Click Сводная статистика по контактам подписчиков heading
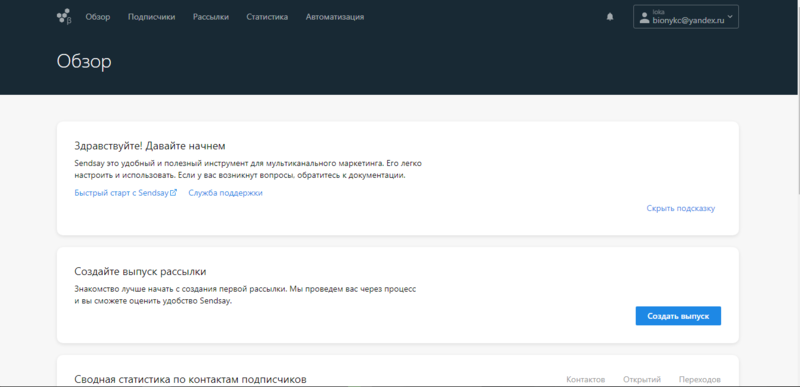The image size is (800, 387). [x=190, y=379]
